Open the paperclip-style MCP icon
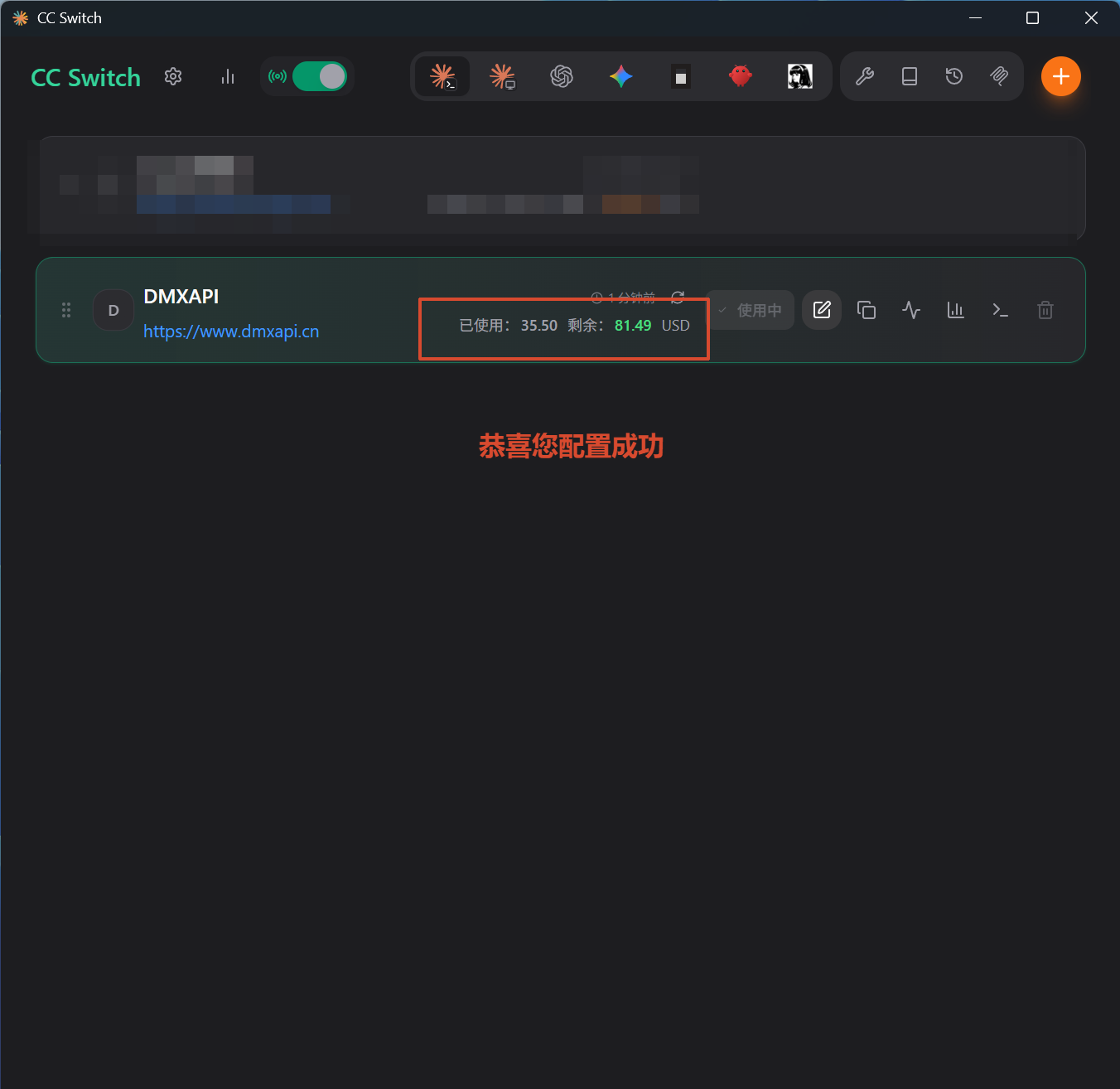This screenshot has height=1089, width=1120. point(999,76)
